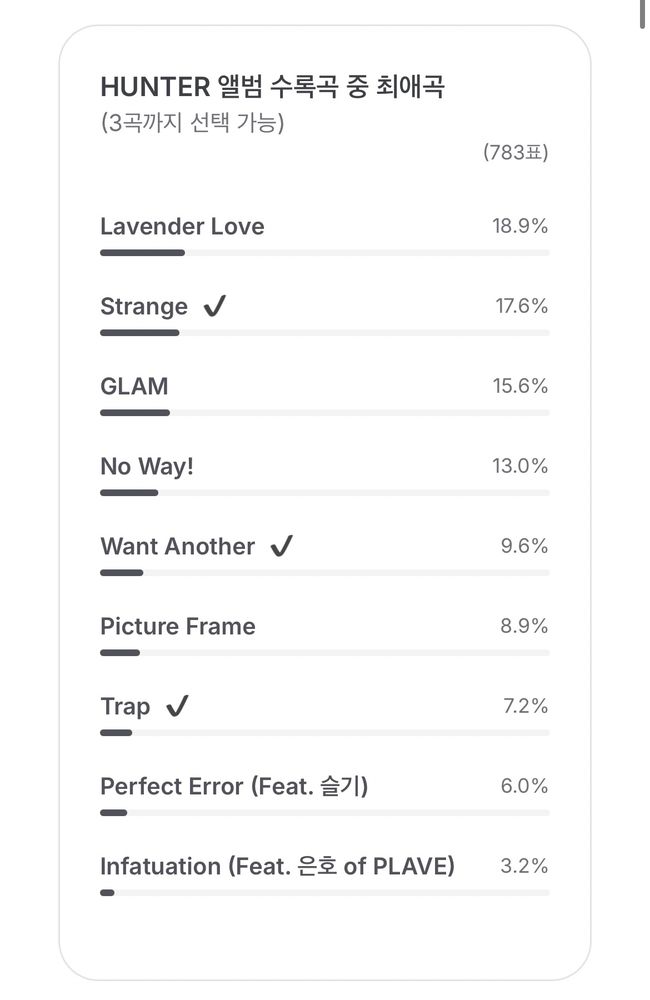Screen dimensions: 650x1000
Task: Choose Perfect Error (Feat. 슬기) option
Action: tap(325, 795)
